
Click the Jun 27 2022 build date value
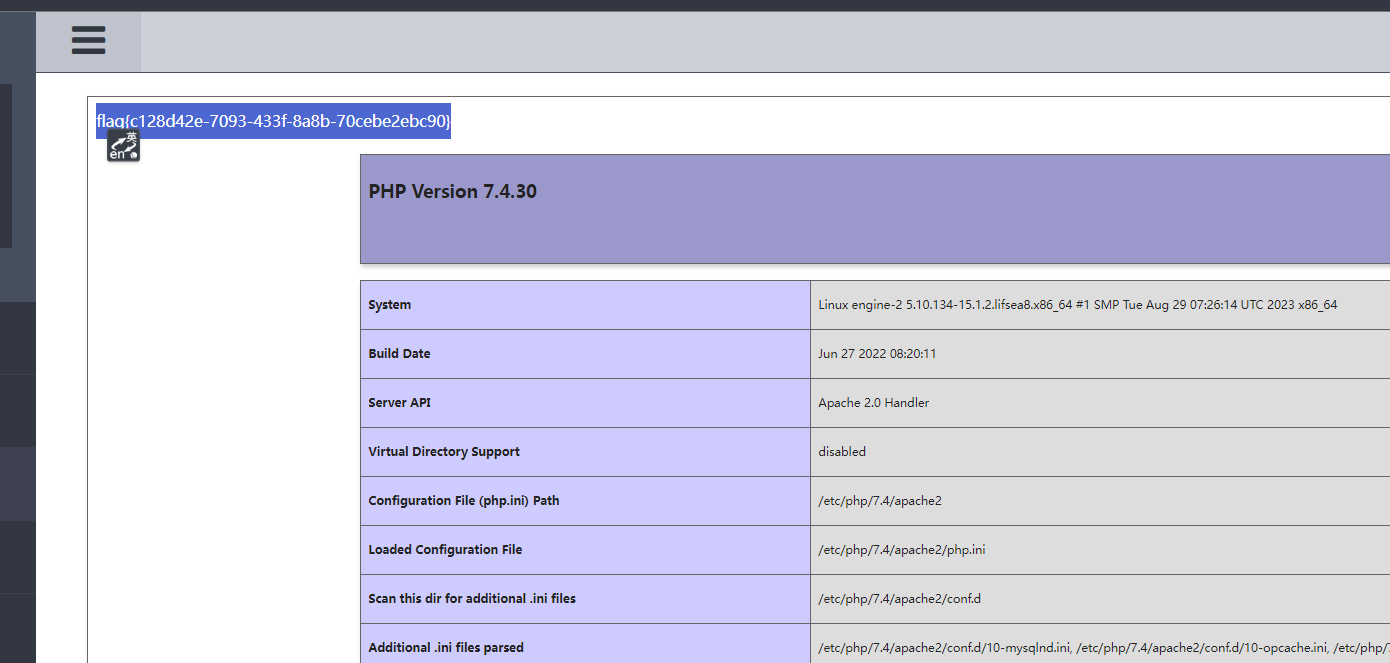point(877,354)
